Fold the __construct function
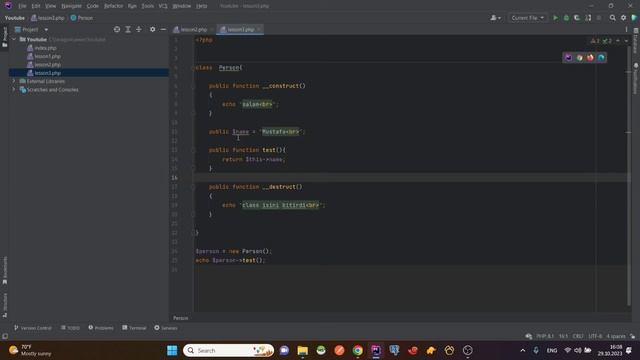This screenshot has height=360, width=640. pos(194,86)
